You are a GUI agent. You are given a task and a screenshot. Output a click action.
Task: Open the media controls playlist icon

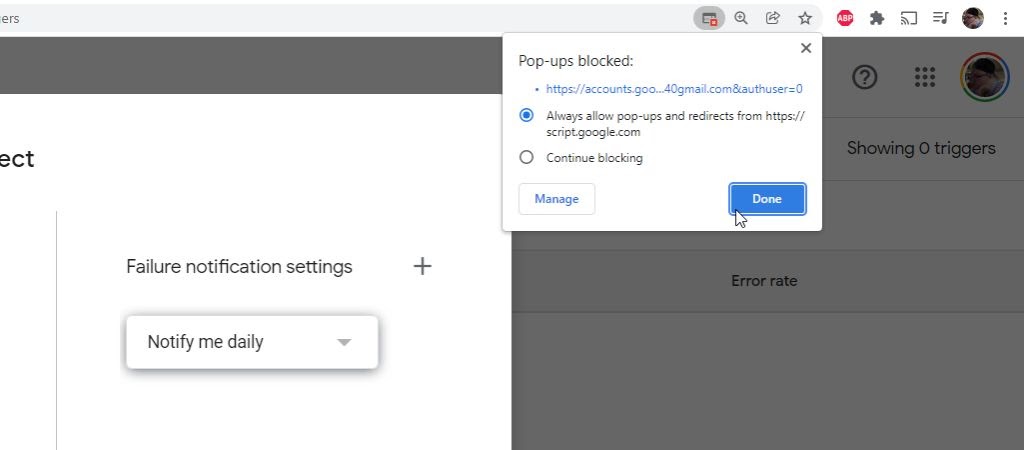941,18
